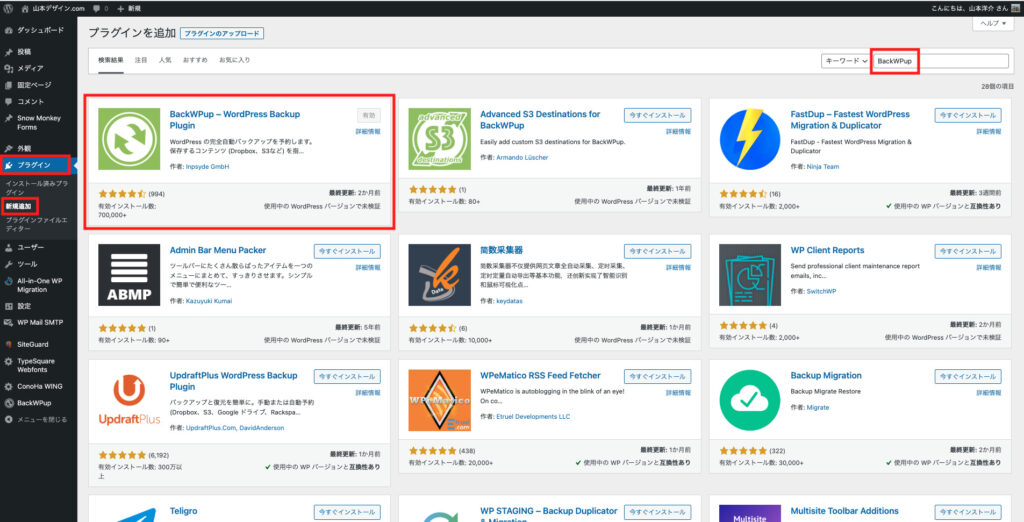Open プラグイン in the sidebar
The width and height of the screenshot is (1024, 522).
click(35, 165)
